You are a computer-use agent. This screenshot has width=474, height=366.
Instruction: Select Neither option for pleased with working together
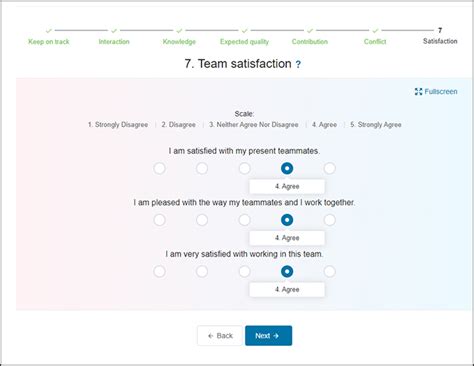point(245,220)
